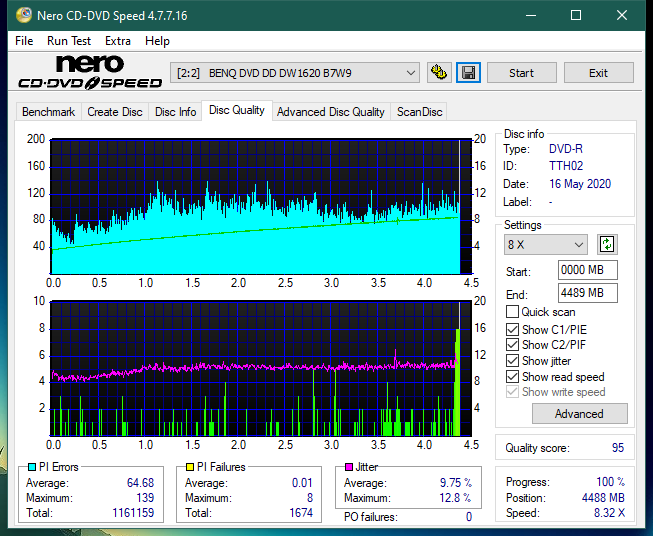Open the BENQ DVD drive selection dropdown
The height and width of the screenshot is (536, 653).
(294, 73)
